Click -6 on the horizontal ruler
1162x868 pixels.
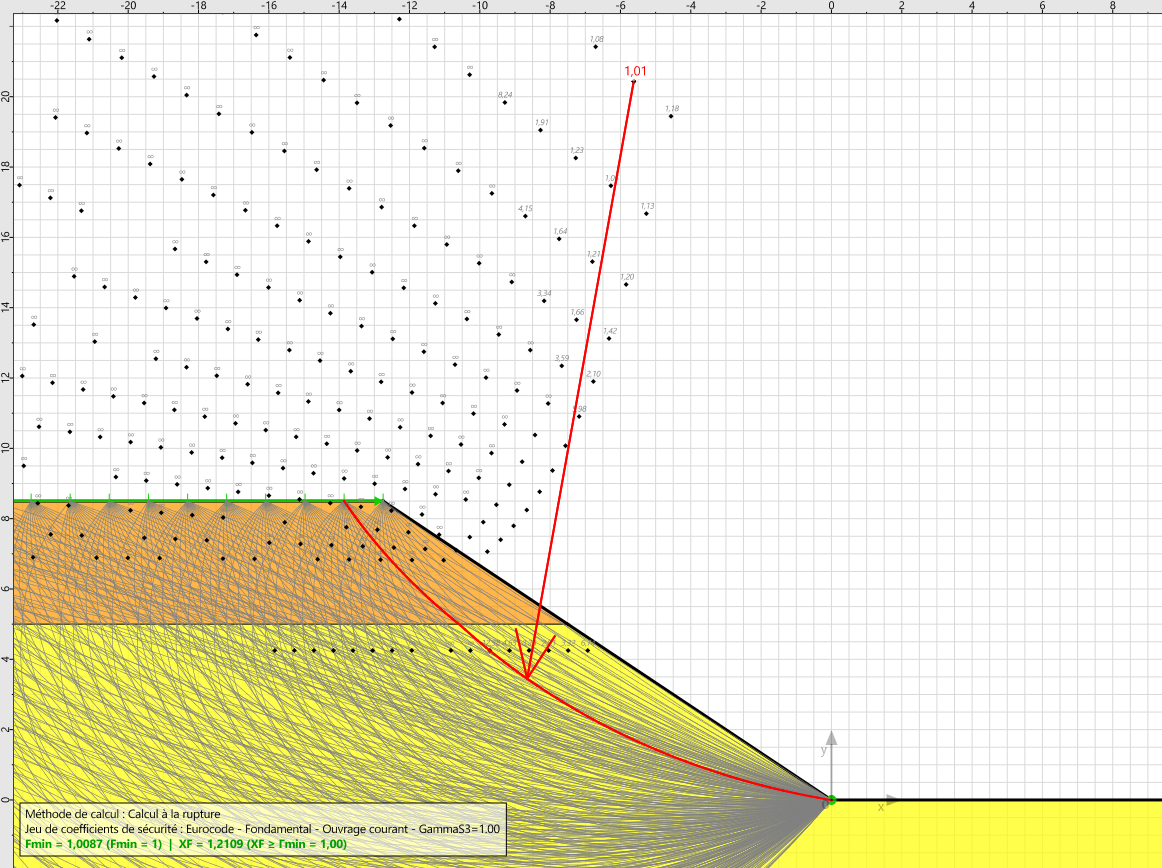621,6
